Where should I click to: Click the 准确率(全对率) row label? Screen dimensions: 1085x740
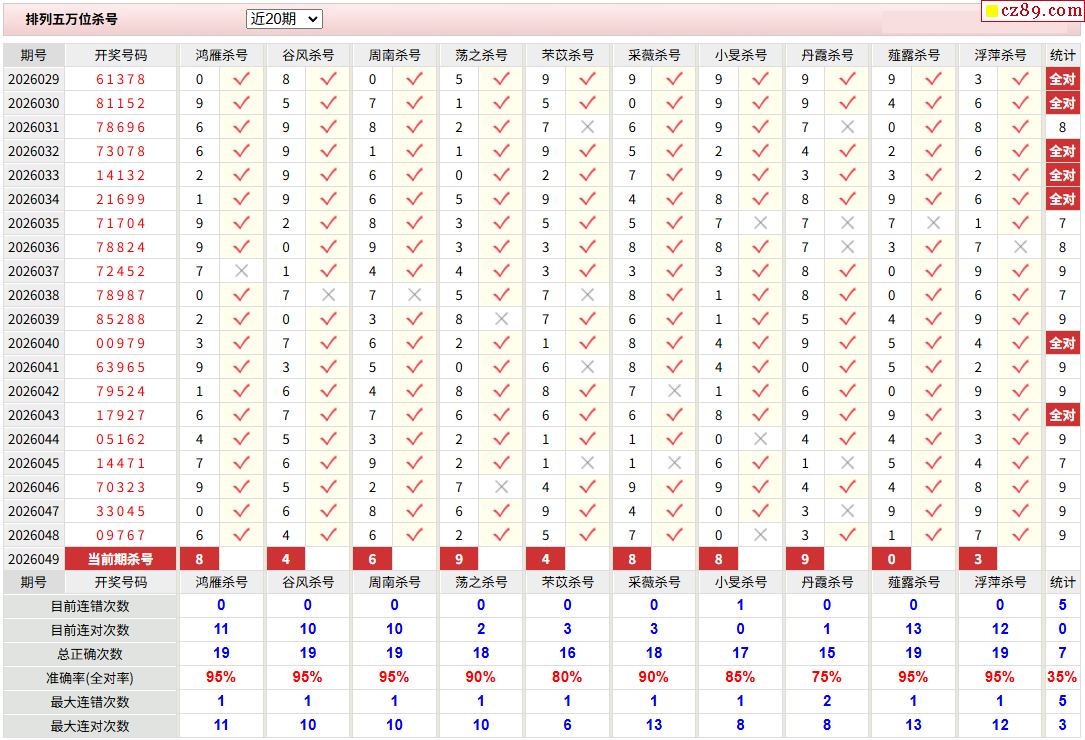[x=90, y=678]
